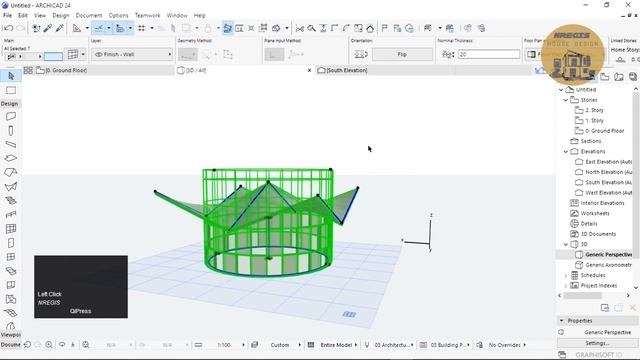This screenshot has height=360, width=640.
Task: Toggle layer visibility eye for Finish - Wall
Action: tap(98, 54)
